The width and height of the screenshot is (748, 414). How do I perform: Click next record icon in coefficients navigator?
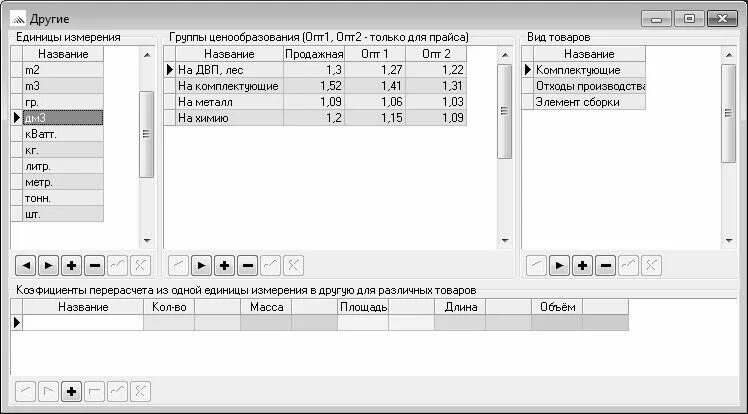[48, 392]
